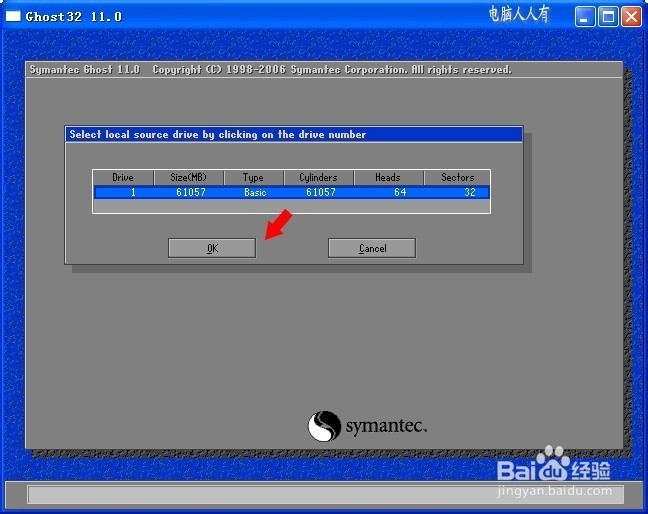648x514 pixels.
Task: Click the Ghost32 window system icon
Action: click(x=13, y=16)
